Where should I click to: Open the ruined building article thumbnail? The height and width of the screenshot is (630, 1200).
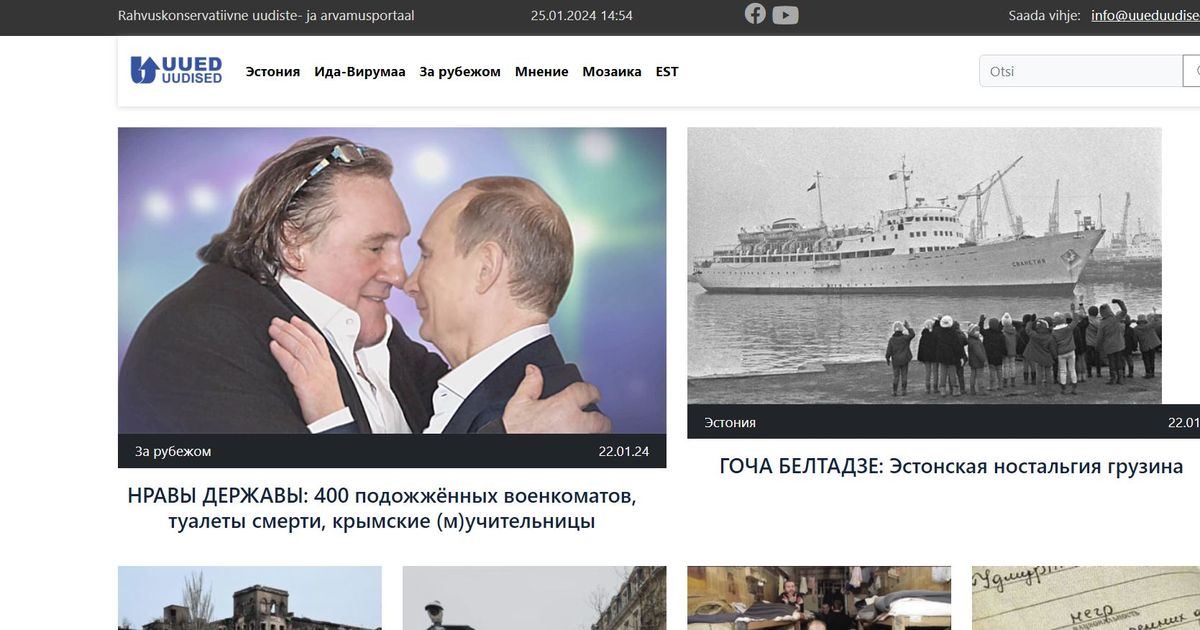[250, 598]
